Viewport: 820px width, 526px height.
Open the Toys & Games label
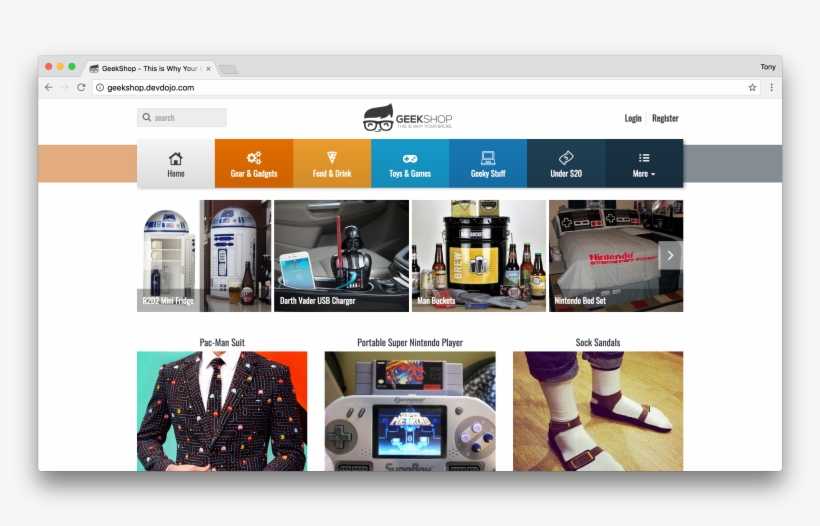pos(409,174)
